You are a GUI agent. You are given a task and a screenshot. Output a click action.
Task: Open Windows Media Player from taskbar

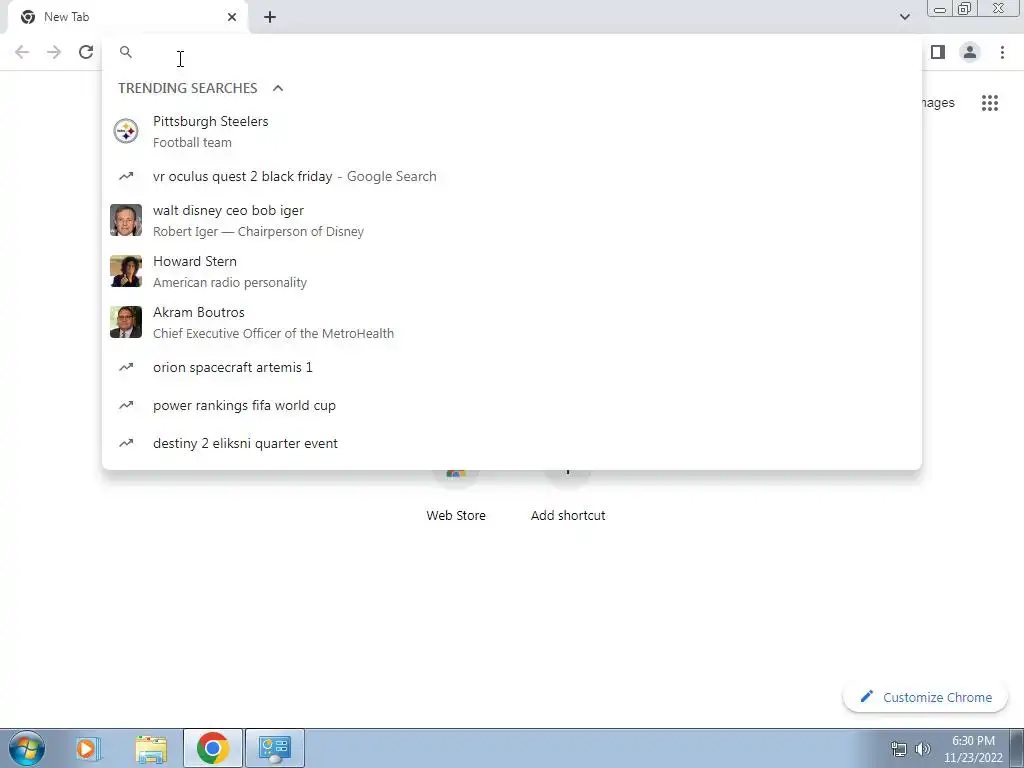coord(88,748)
